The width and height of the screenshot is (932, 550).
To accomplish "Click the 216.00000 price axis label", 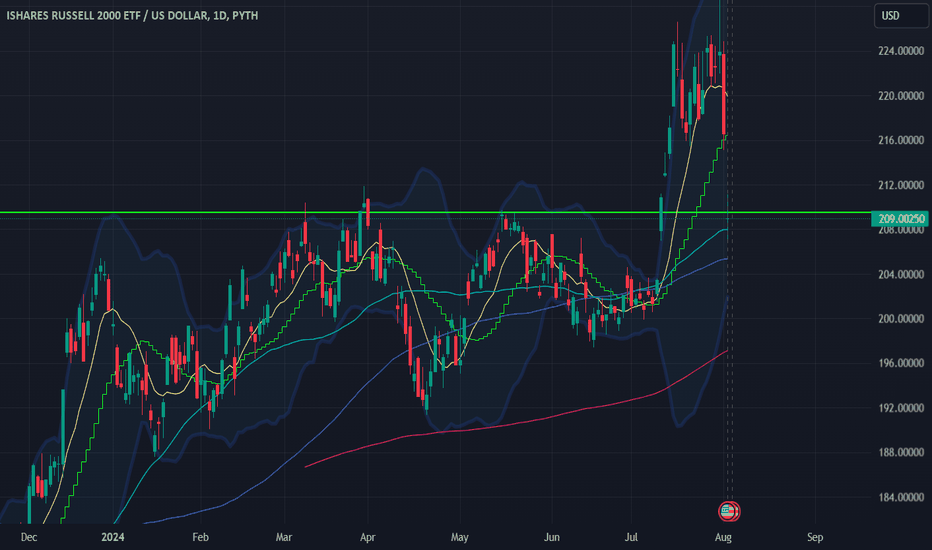I will [900, 140].
